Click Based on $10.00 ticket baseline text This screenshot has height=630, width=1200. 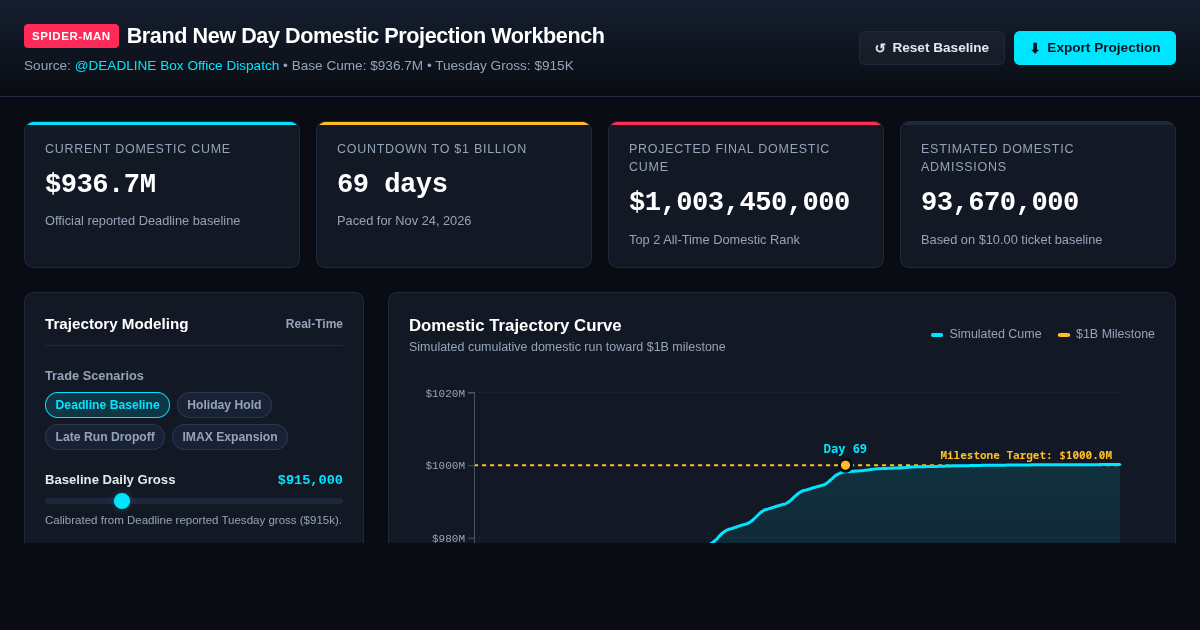[1011, 240]
